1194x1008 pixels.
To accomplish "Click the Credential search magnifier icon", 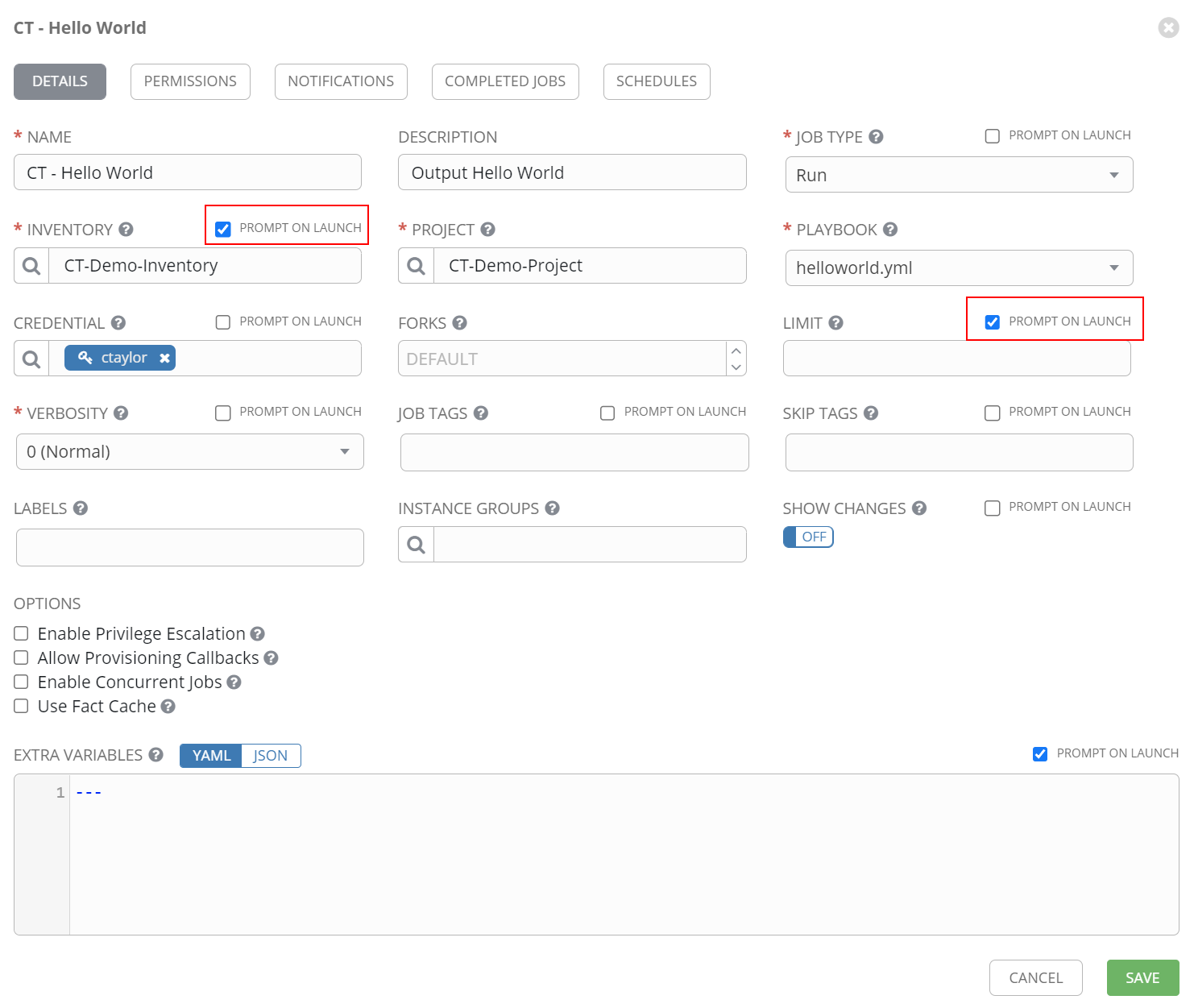I will tap(31, 359).
